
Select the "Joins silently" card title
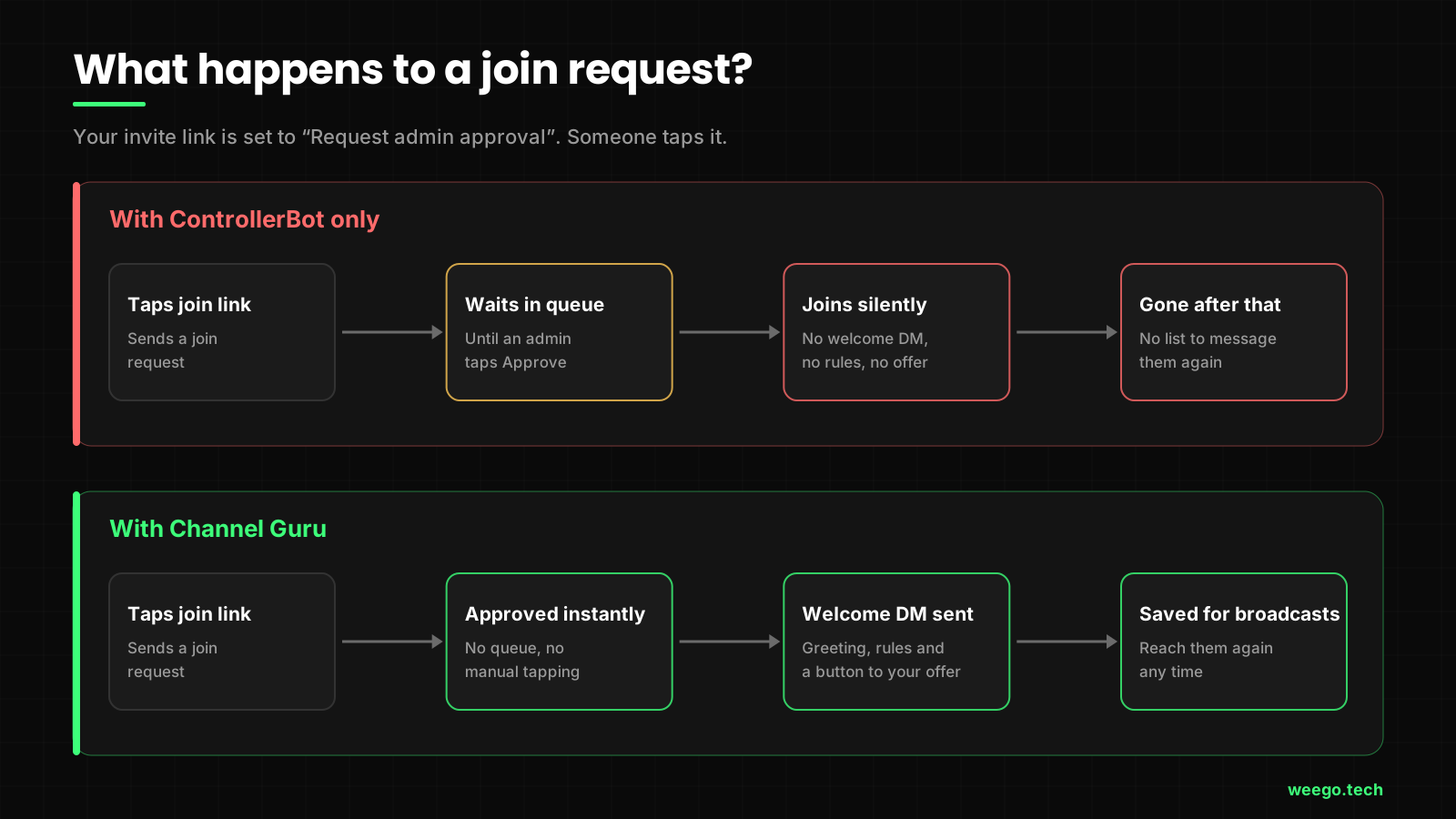click(x=864, y=305)
